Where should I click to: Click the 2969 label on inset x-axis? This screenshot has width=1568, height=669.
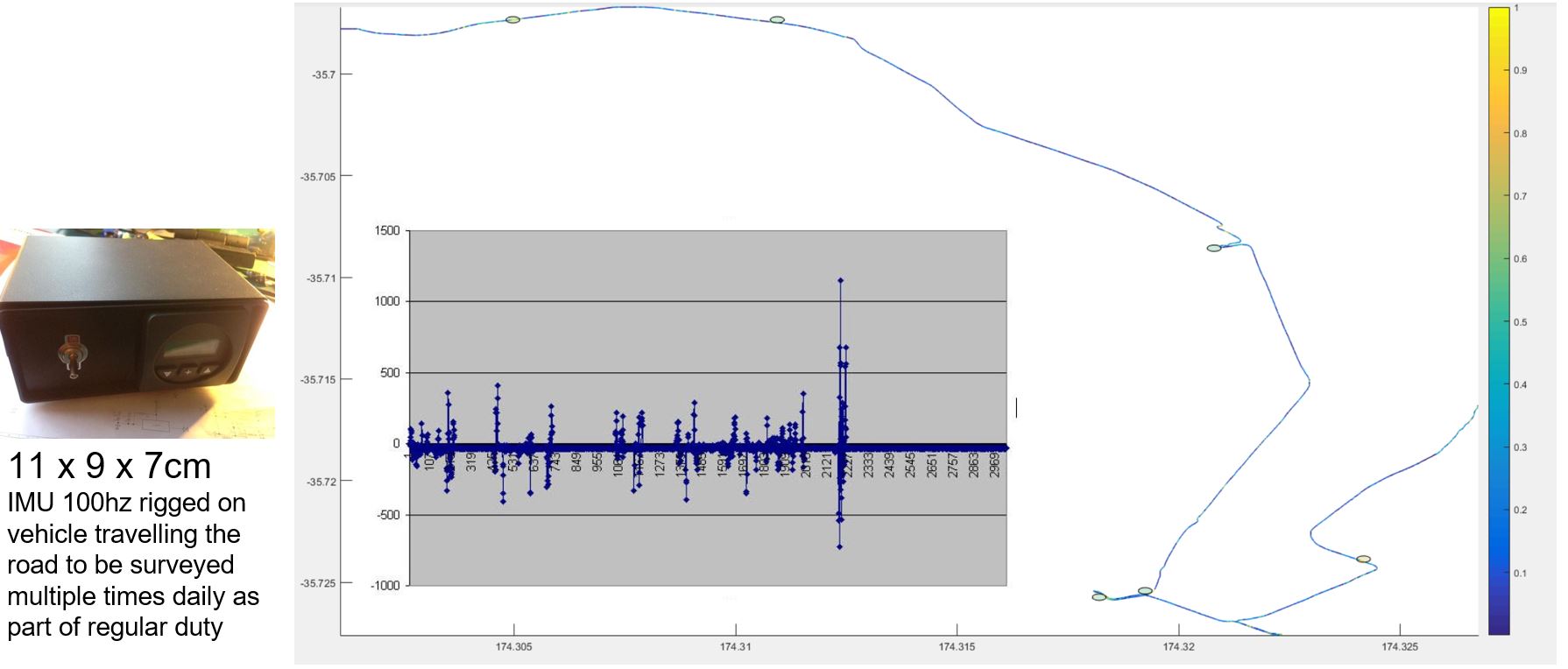pos(995,464)
